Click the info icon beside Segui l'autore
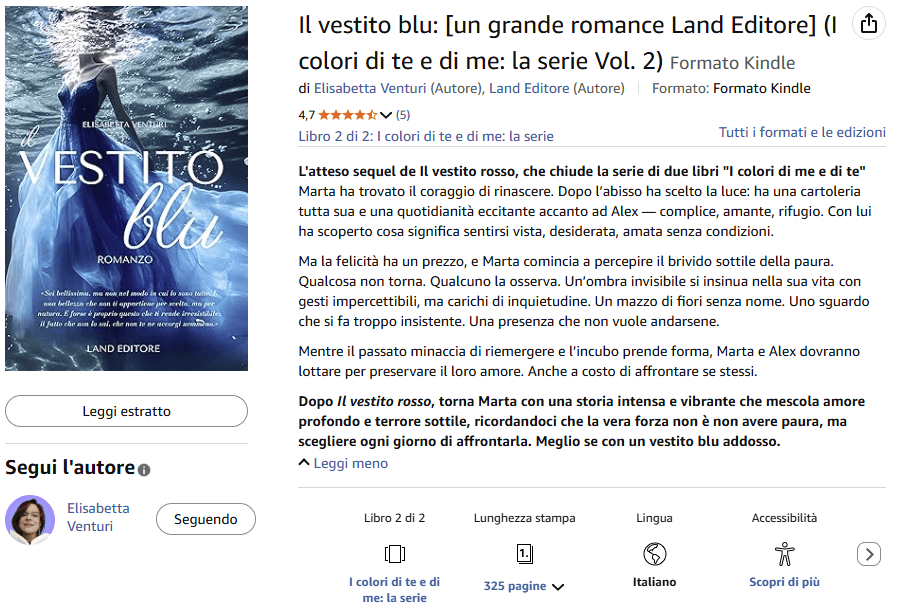Screen dimensions: 902x610 click(144, 470)
